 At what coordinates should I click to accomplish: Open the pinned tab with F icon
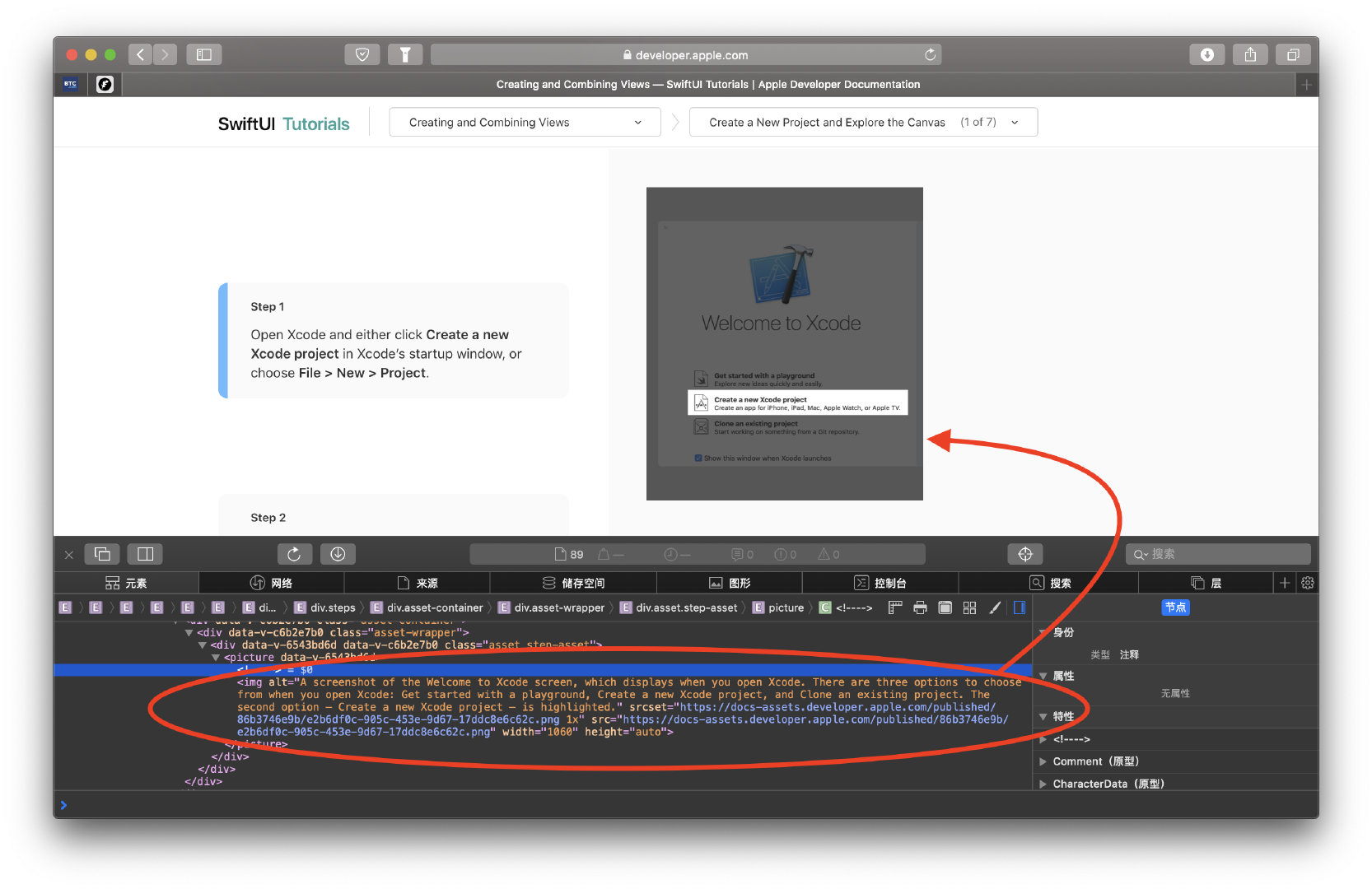(x=105, y=84)
